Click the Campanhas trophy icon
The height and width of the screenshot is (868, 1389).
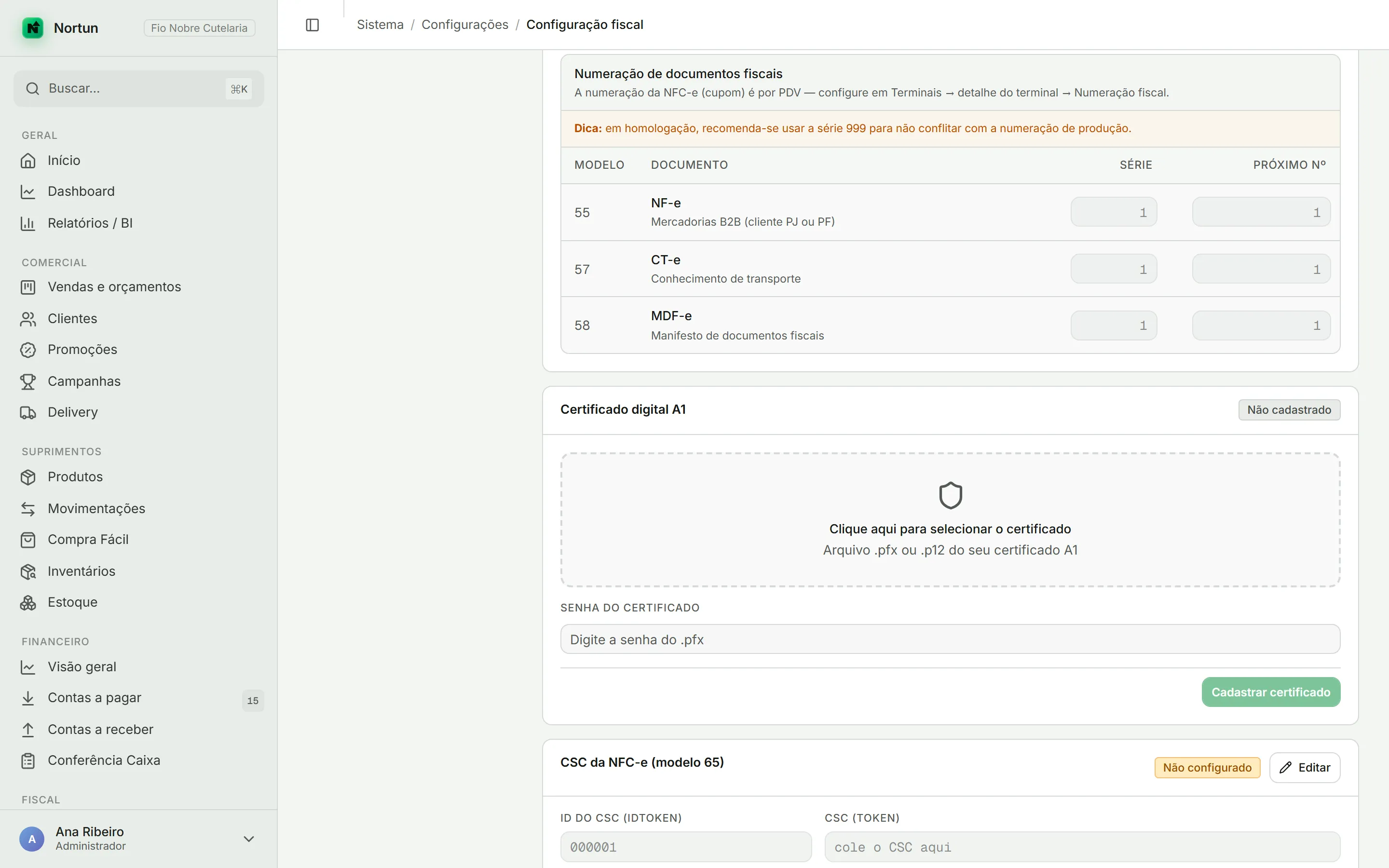coord(28,381)
